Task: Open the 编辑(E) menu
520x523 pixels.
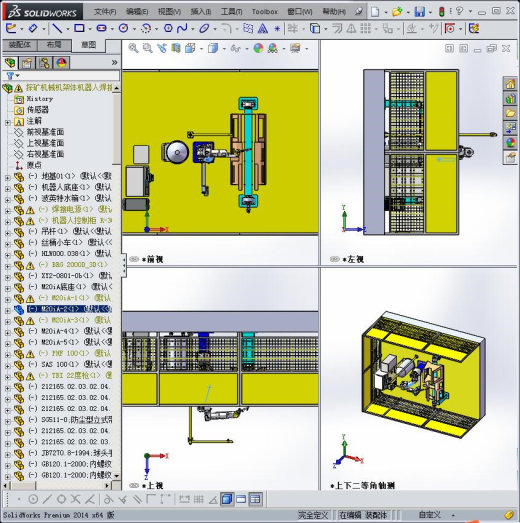Action: click(x=137, y=12)
